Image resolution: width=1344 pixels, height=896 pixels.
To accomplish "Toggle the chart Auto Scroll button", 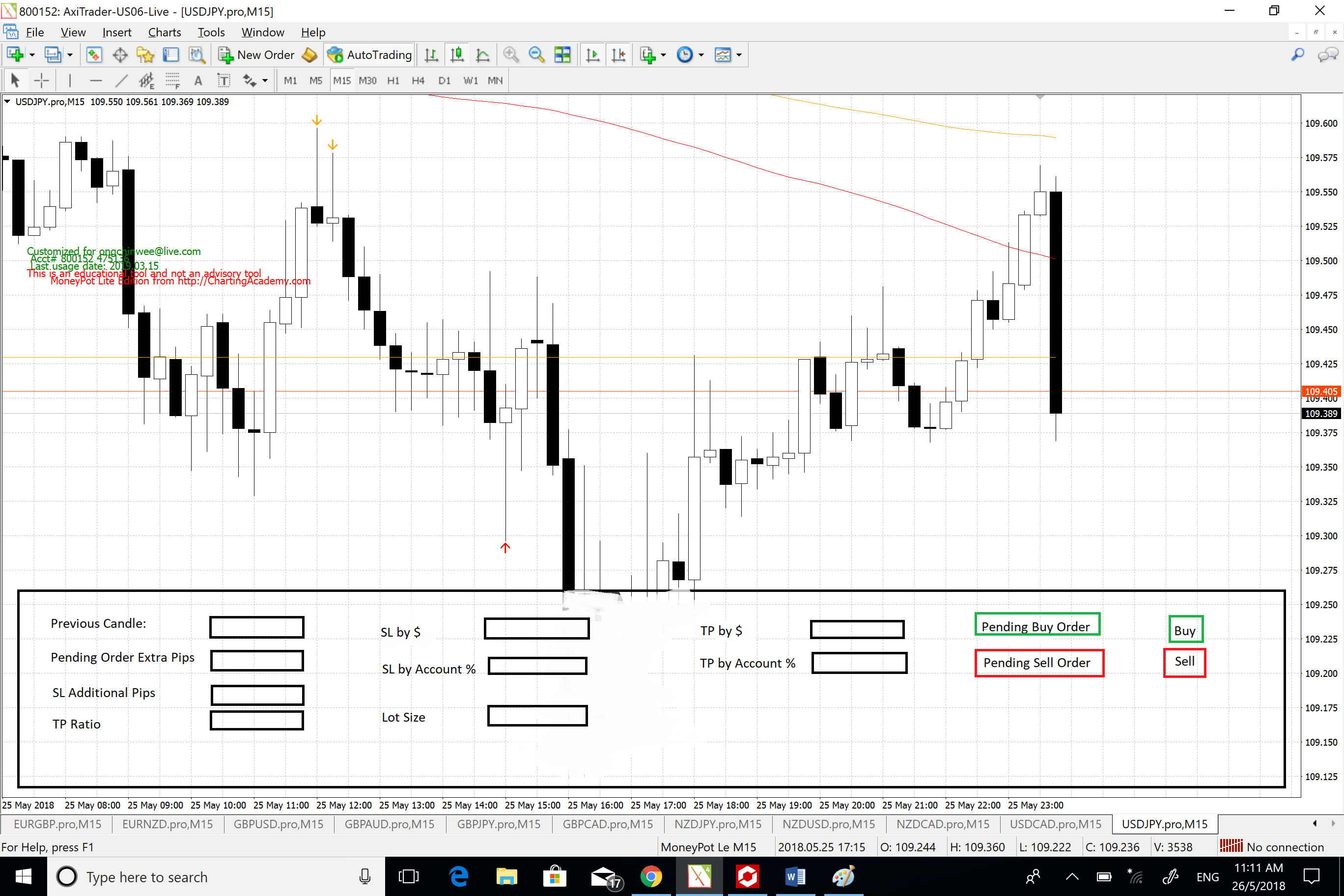I will [x=592, y=55].
